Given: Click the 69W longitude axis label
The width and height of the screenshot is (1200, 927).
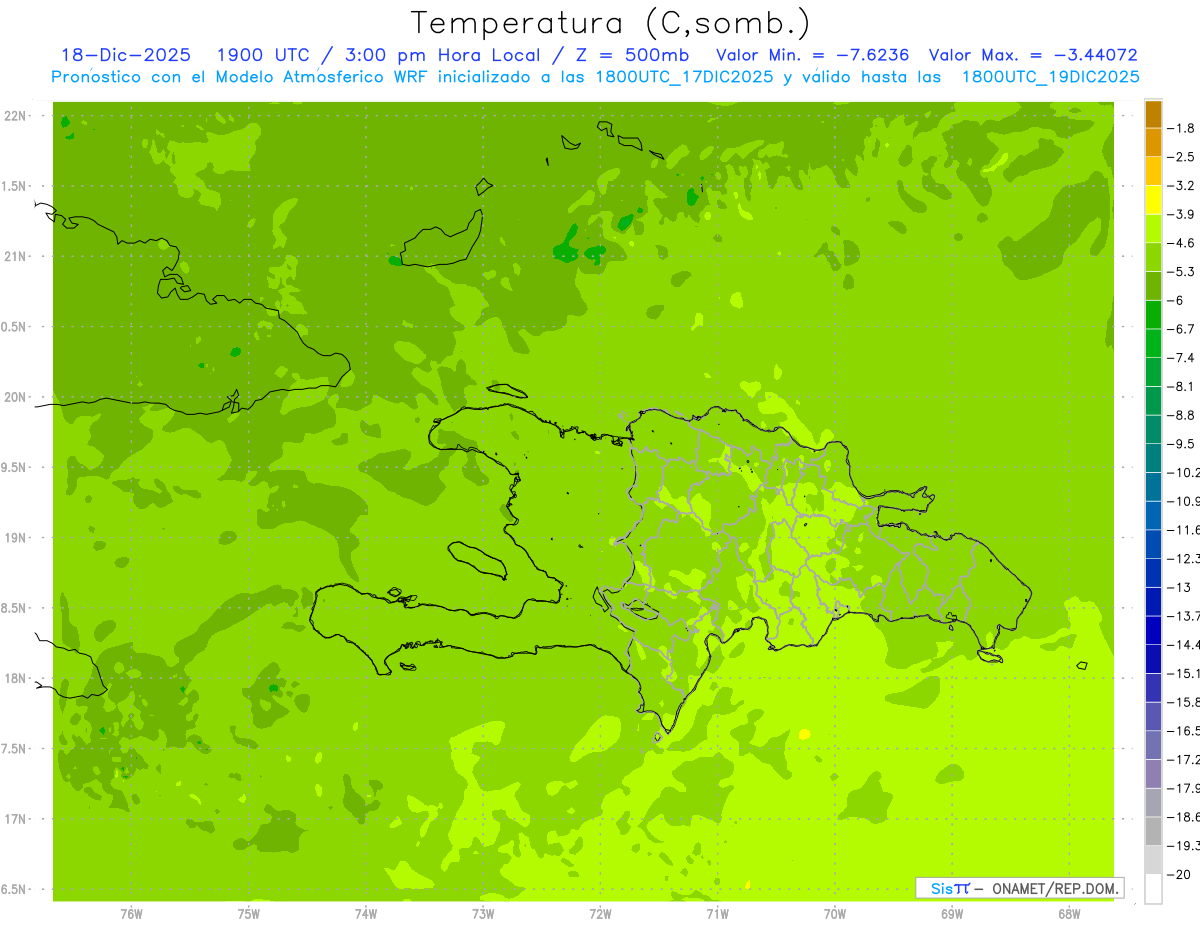Looking at the screenshot, I should [x=952, y=913].
